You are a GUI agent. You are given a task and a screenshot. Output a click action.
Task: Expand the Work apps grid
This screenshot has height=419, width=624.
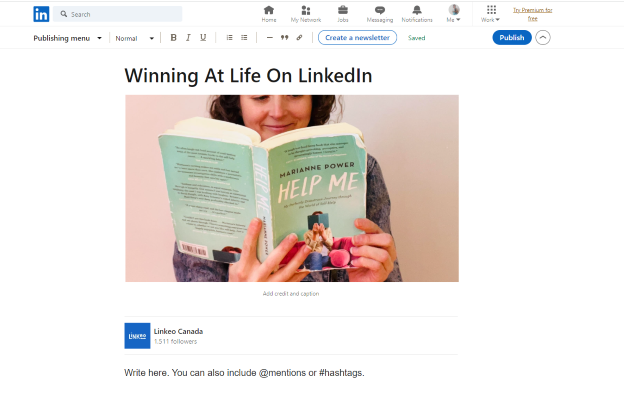(x=491, y=14)
